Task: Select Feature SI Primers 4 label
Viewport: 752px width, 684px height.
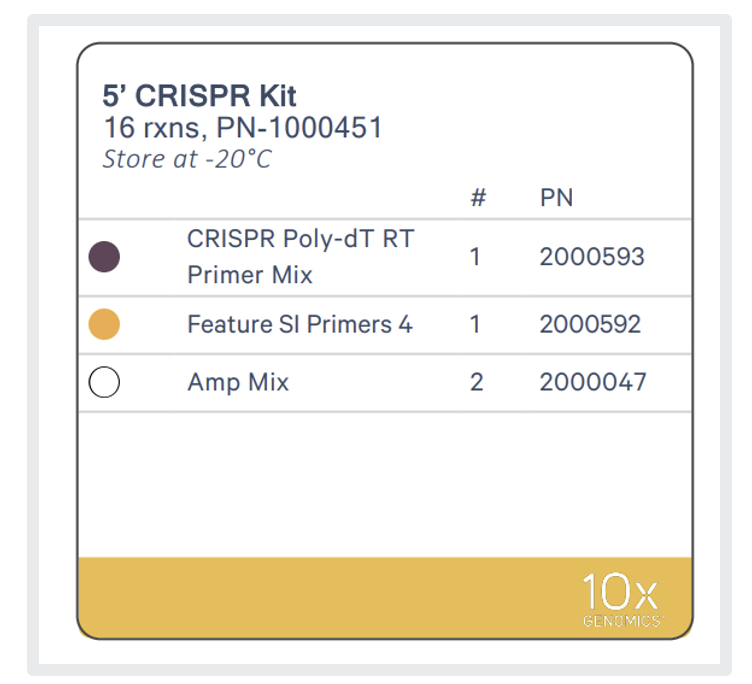Action: [300, 324]
